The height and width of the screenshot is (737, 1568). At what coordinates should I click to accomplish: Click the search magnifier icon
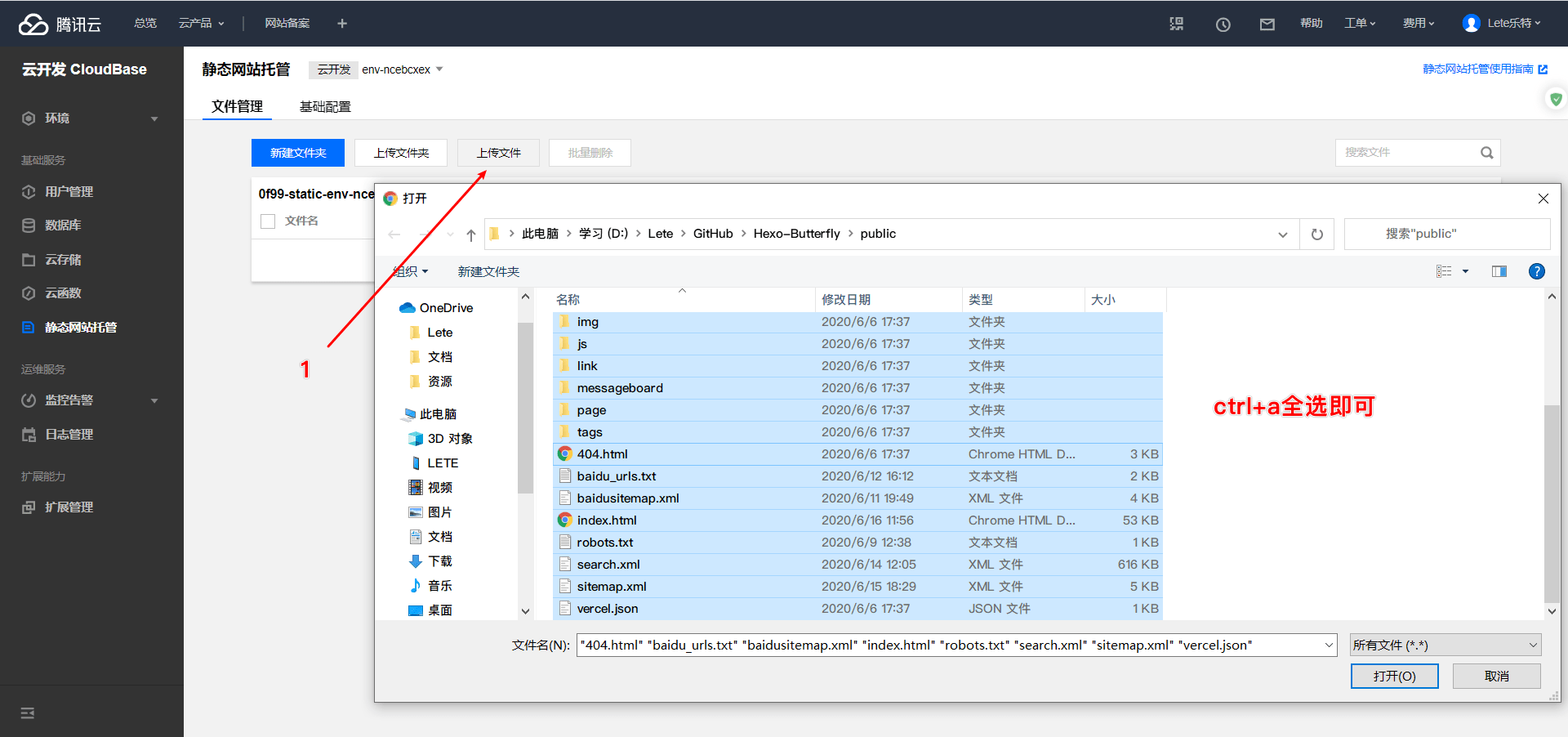pyautogui.click(x=1486, y=153)
